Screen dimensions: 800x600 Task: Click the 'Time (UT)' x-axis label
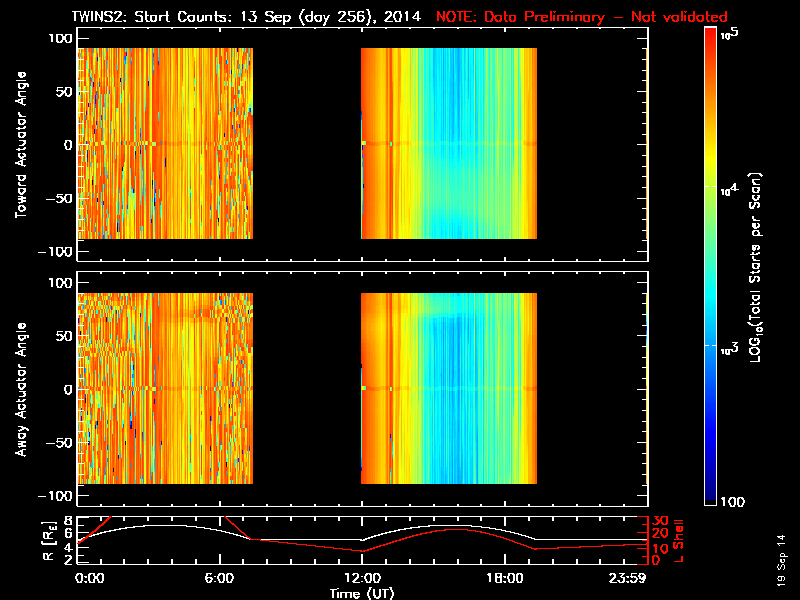point(362,593)
